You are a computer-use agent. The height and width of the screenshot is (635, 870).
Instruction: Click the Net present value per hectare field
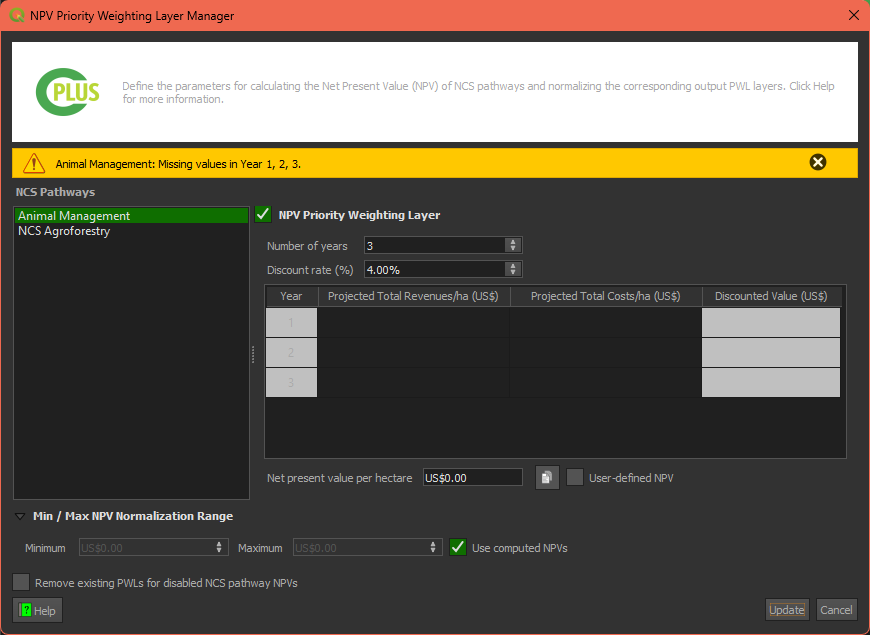473,477
